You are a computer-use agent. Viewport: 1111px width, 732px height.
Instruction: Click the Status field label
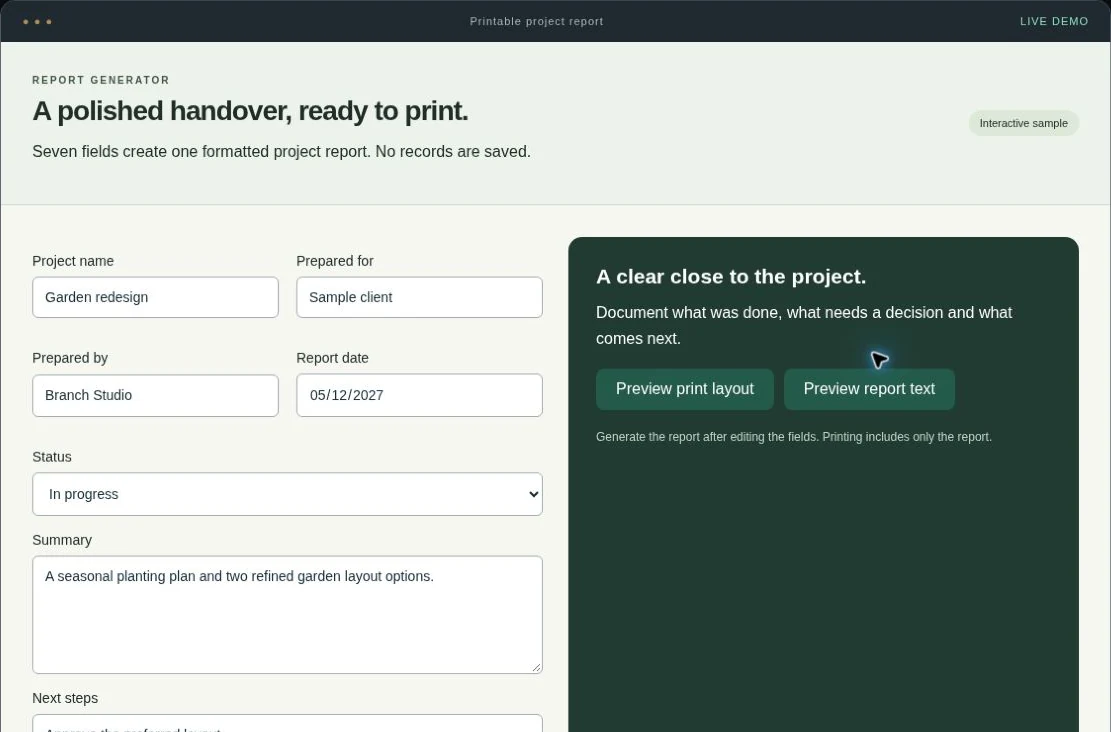52,457
